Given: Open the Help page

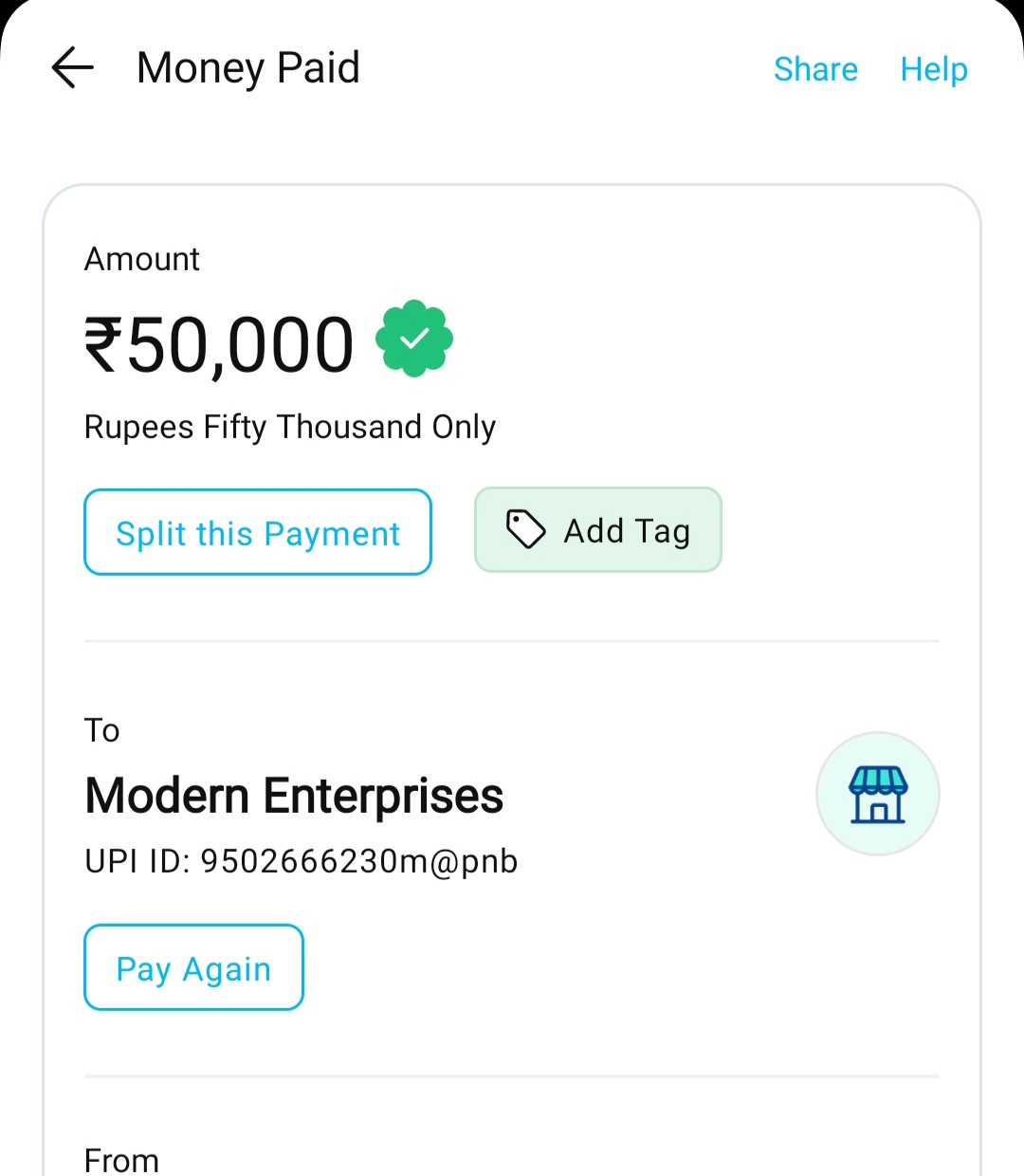Looking at the screenshot, I should [x=934, y=69].
